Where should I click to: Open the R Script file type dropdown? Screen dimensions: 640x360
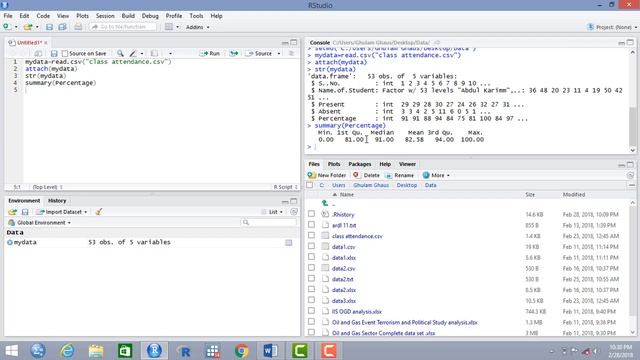(x=286, y=187)
